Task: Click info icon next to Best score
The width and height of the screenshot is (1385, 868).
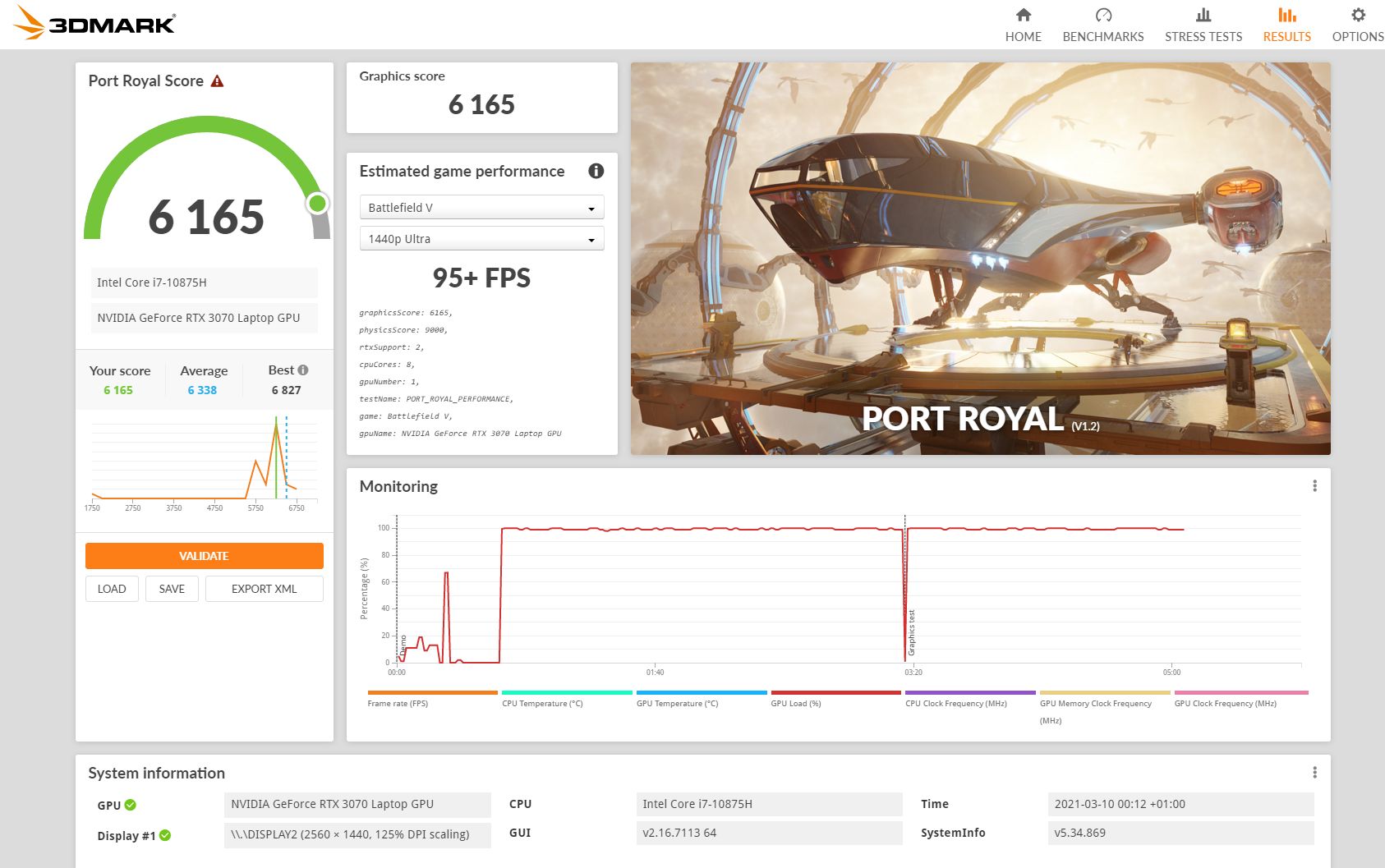Action: [303, 370]
